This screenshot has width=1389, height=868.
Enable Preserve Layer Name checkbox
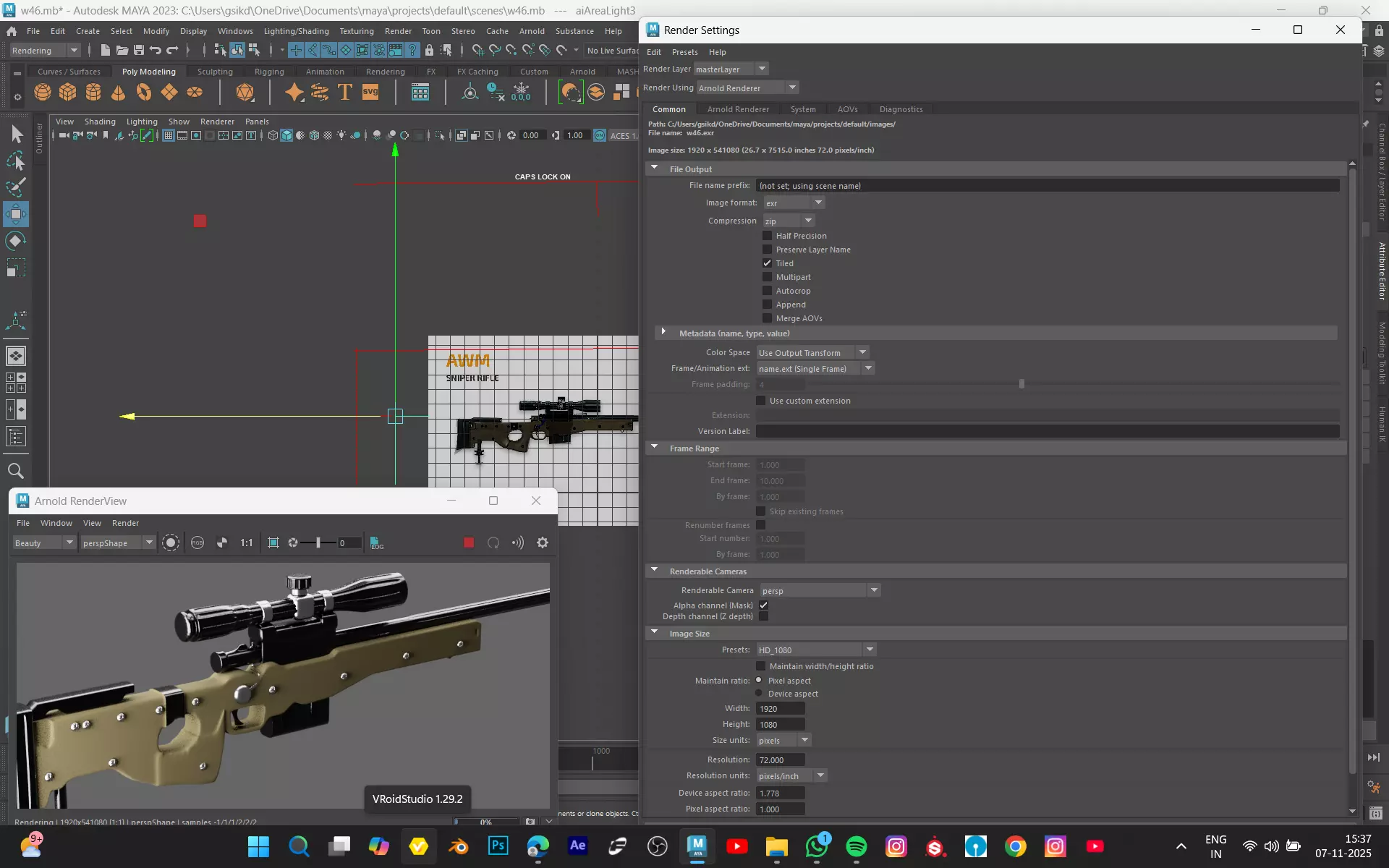click(x=767, y=250)
